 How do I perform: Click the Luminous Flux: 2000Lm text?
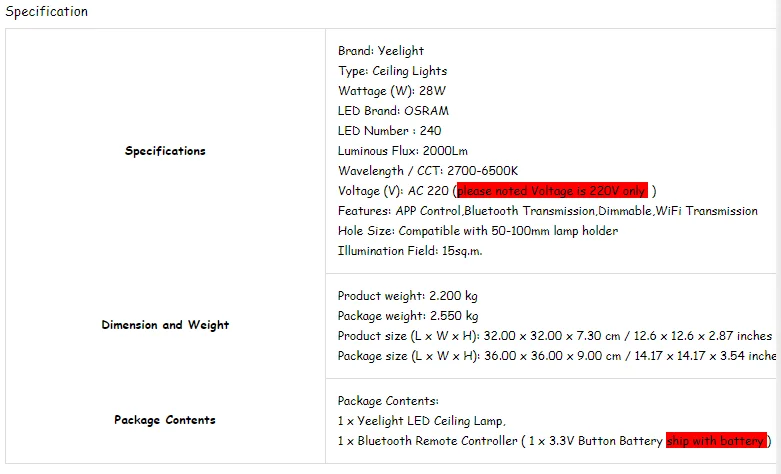point(402,151)
